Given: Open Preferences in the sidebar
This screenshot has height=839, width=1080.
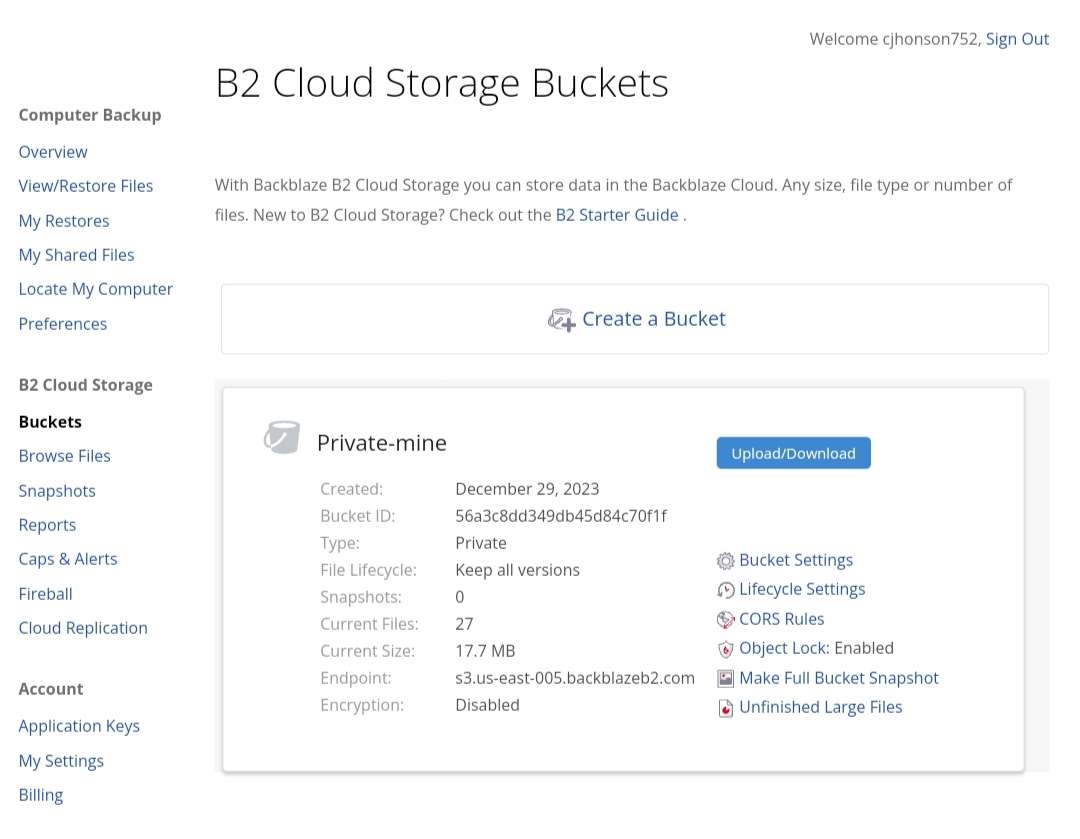Looking at the screenshot, I should tap(63, 324).
